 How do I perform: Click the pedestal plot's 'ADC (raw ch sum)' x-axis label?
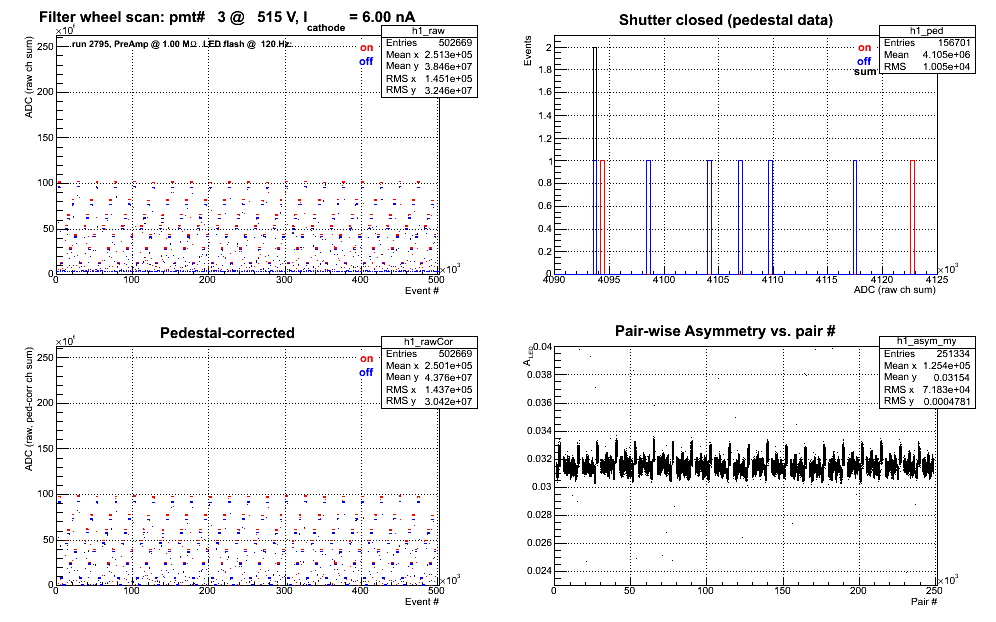(x=894, y=290)
